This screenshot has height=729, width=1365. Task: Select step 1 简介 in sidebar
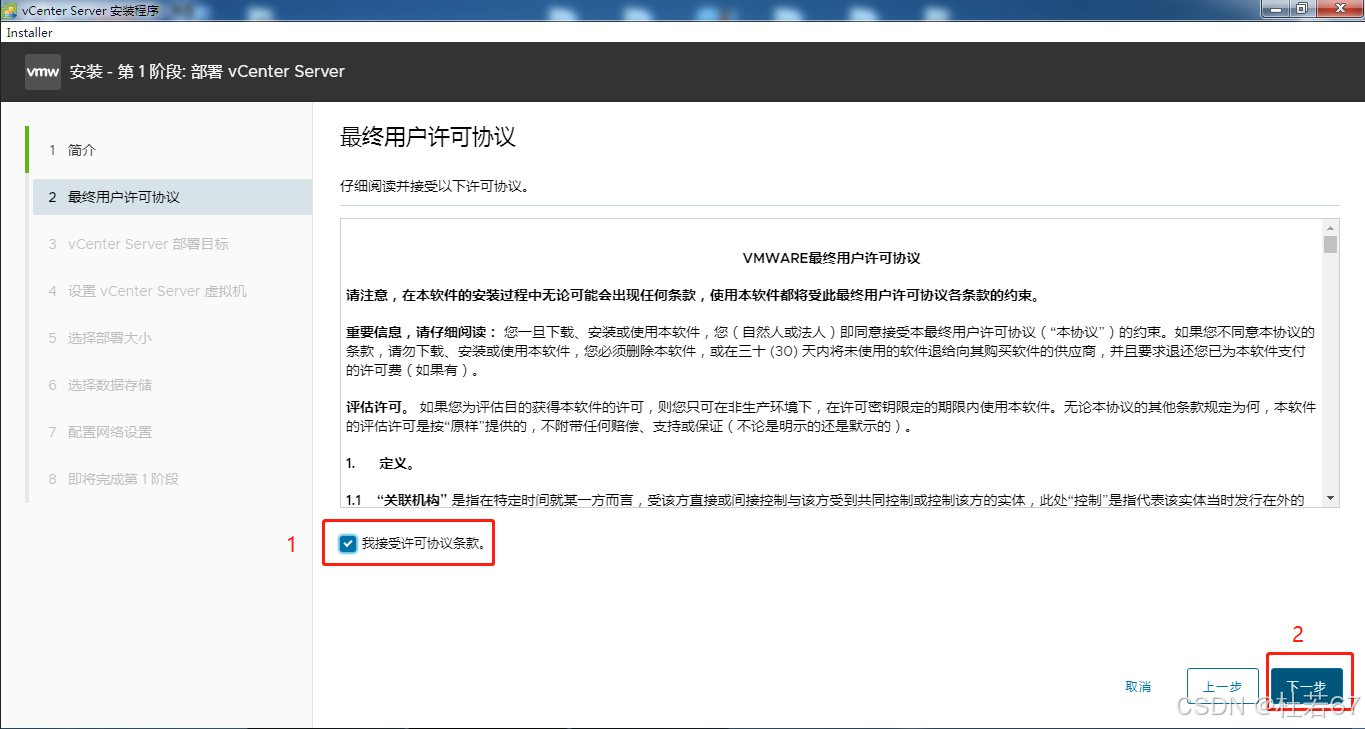[170, 150]
